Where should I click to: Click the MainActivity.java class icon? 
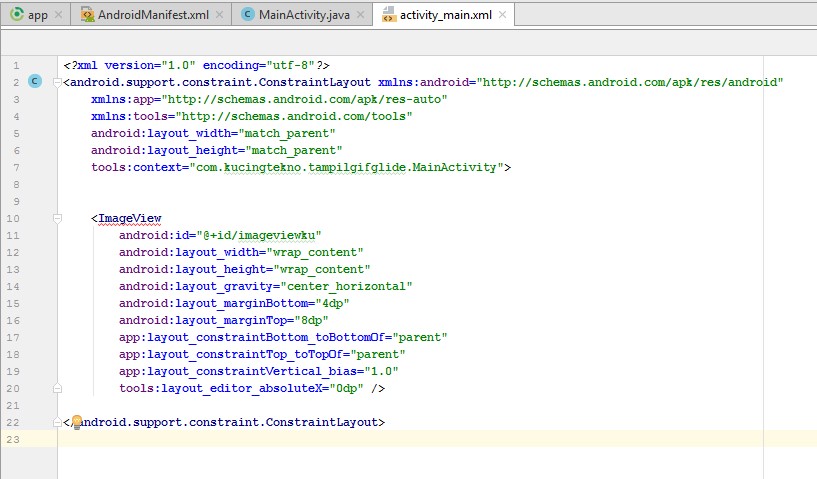click(x=248, y=15)
